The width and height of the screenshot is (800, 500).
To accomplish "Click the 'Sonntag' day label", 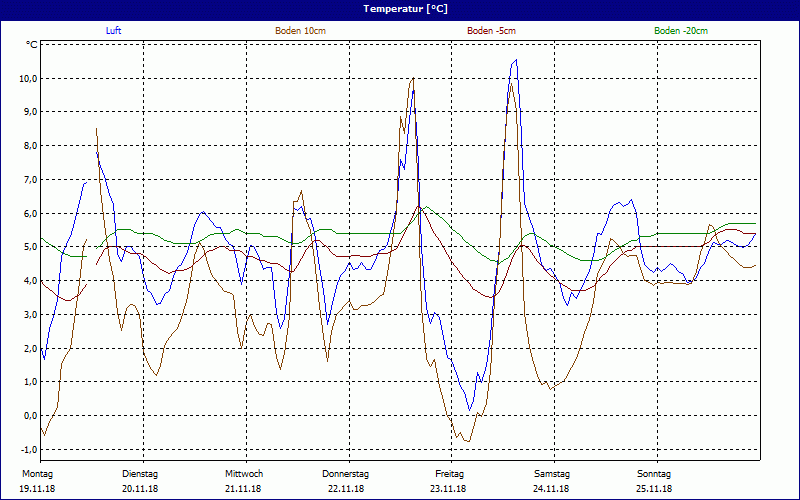I will click(x=654, y=473).
